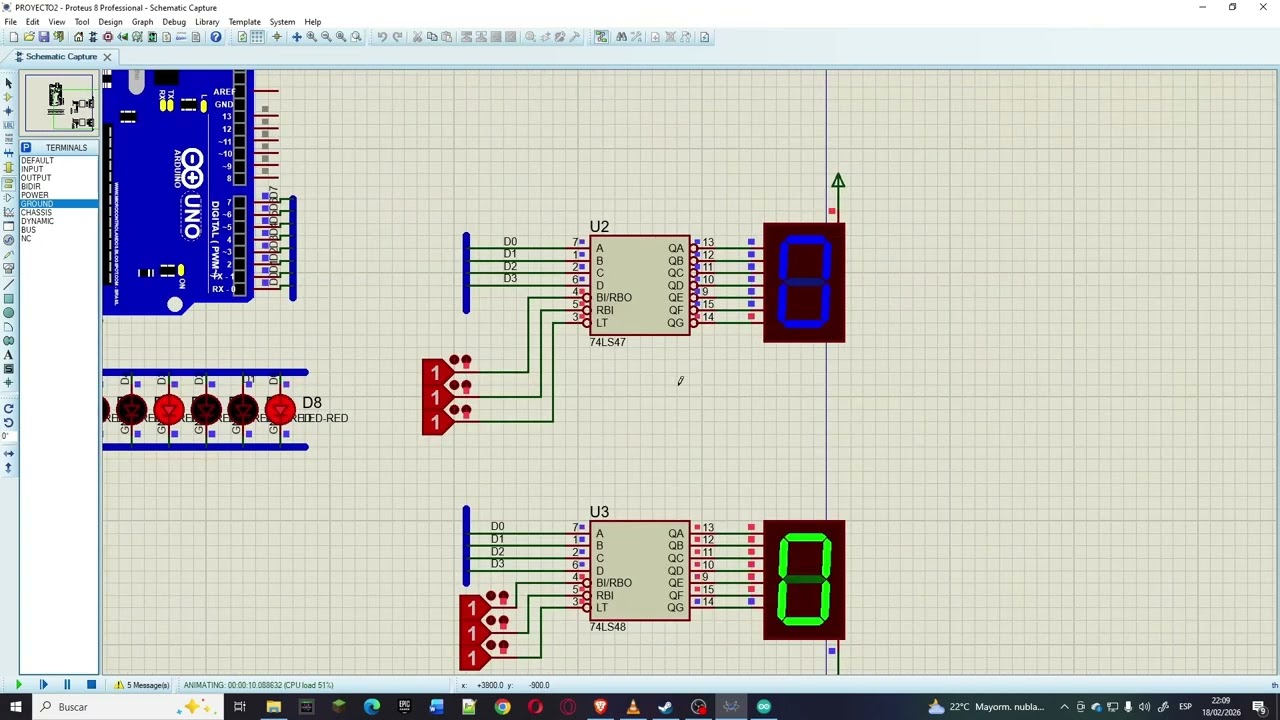Select the 2D Graphics Circle tool
This screenshot has height=720, width=1280.
(x=9, y=313)
